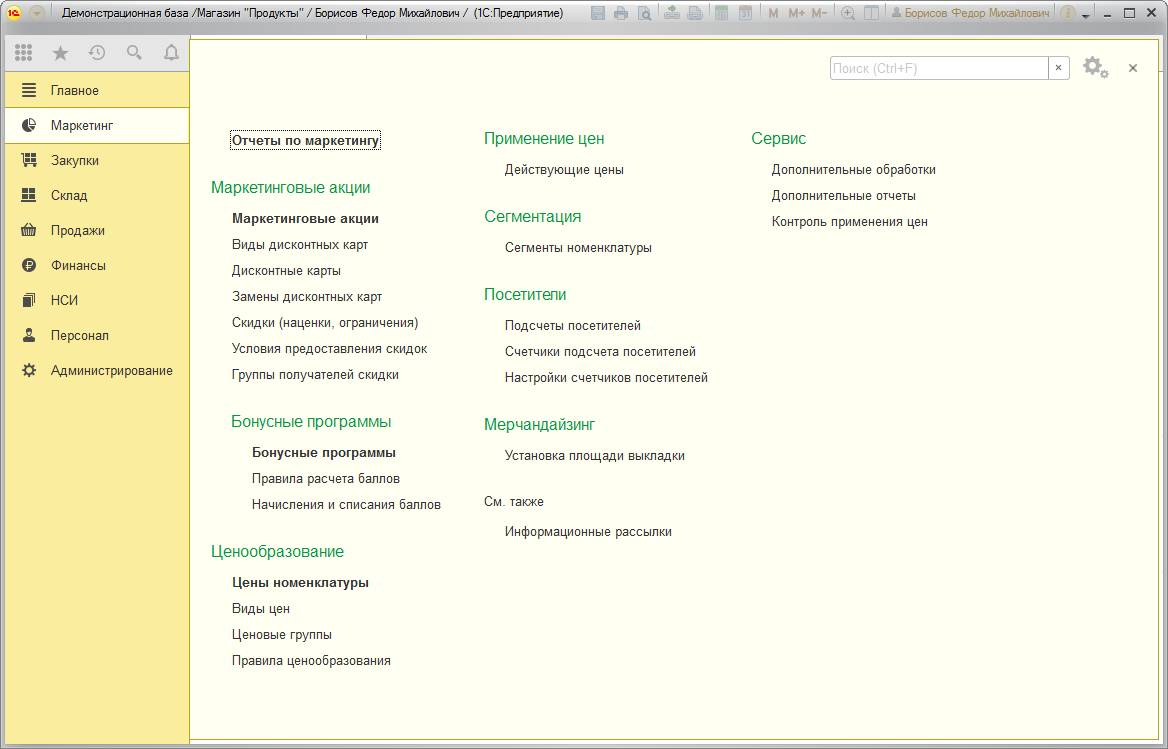1168x749 pixels.
Task: Open Контроль применения цен link
Action: [849, 221]
